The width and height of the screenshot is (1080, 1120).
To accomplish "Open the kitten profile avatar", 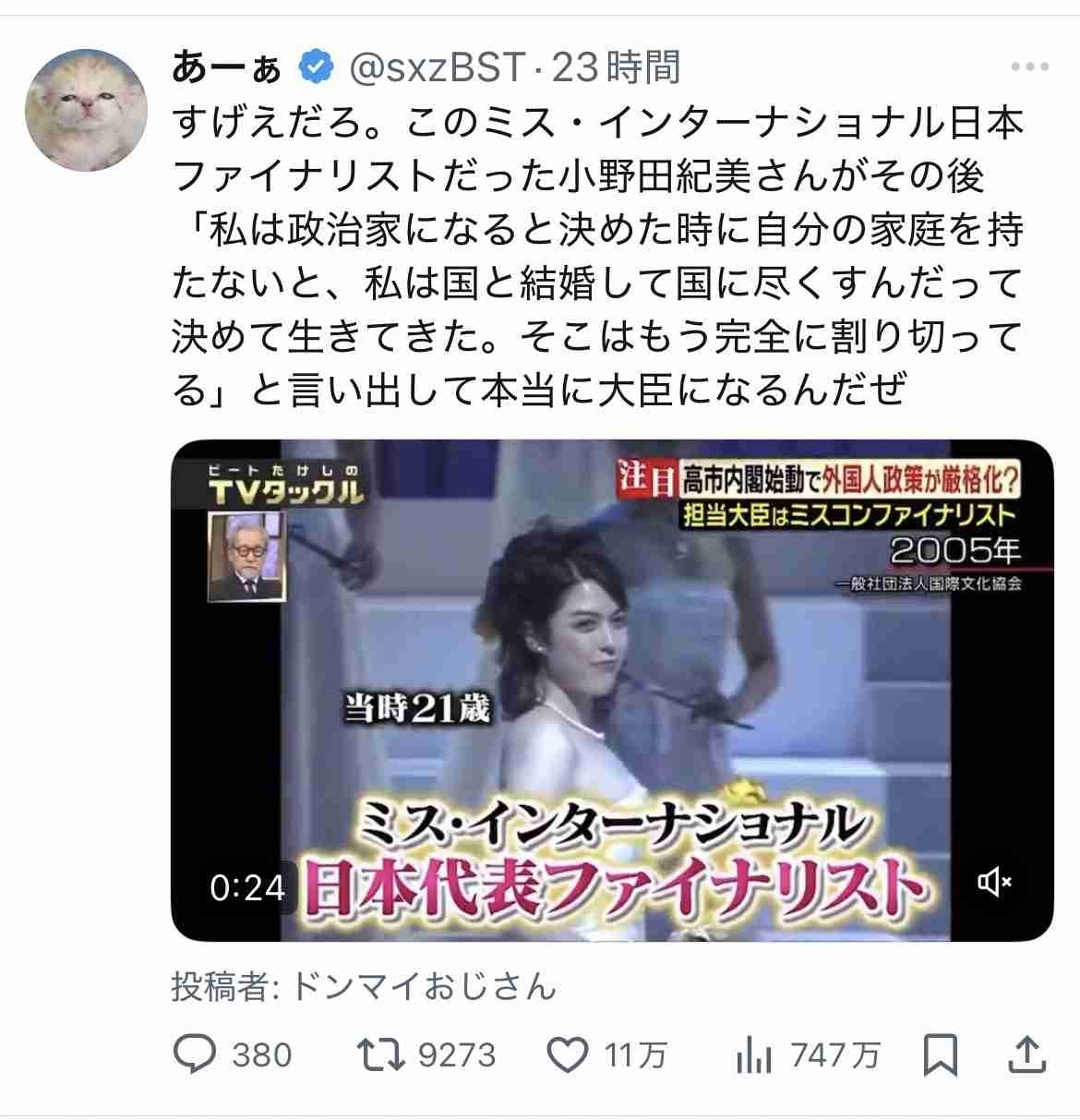I will 87,110.
